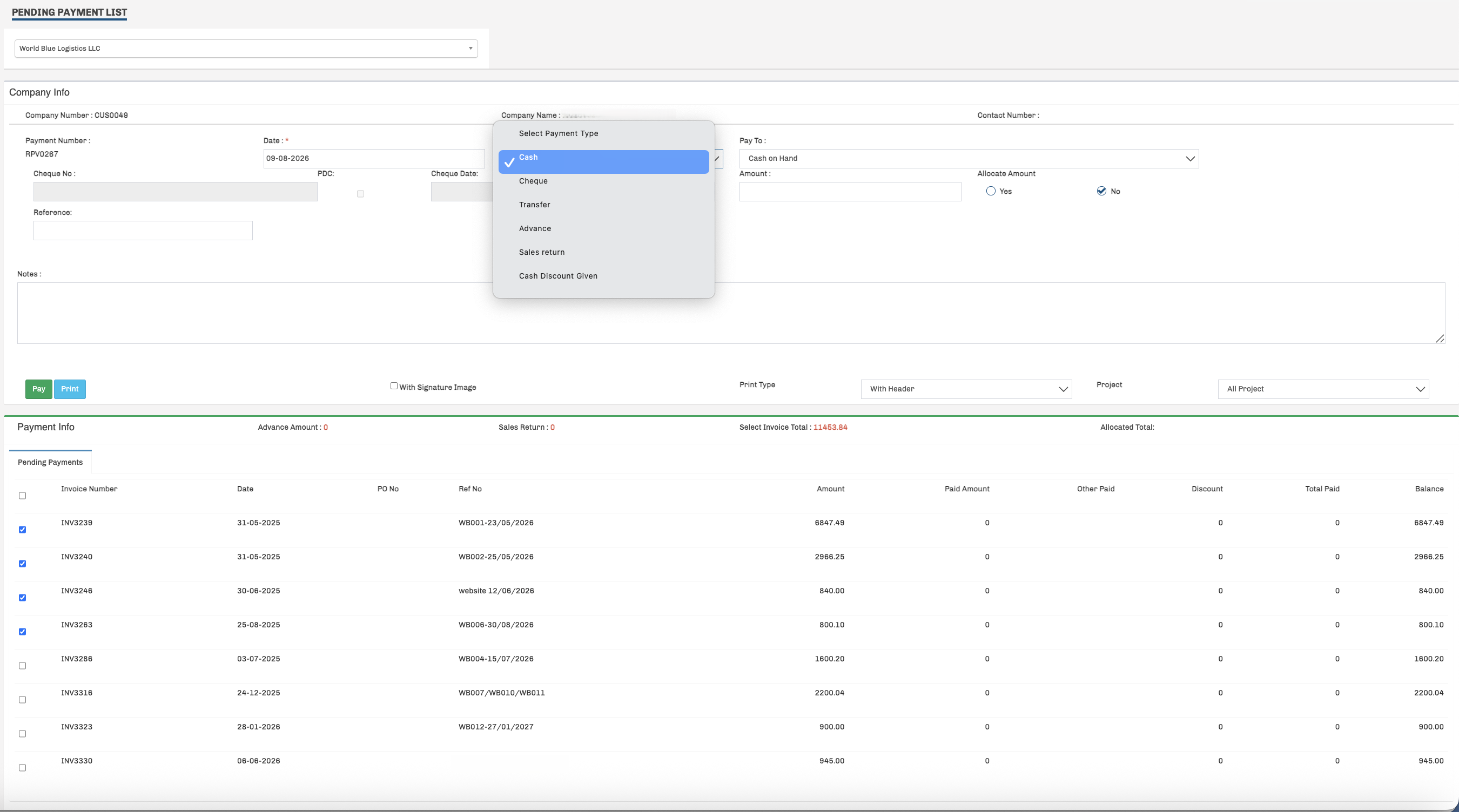Click the Discount column header

pyautogui.click(x=1207, y=489)
